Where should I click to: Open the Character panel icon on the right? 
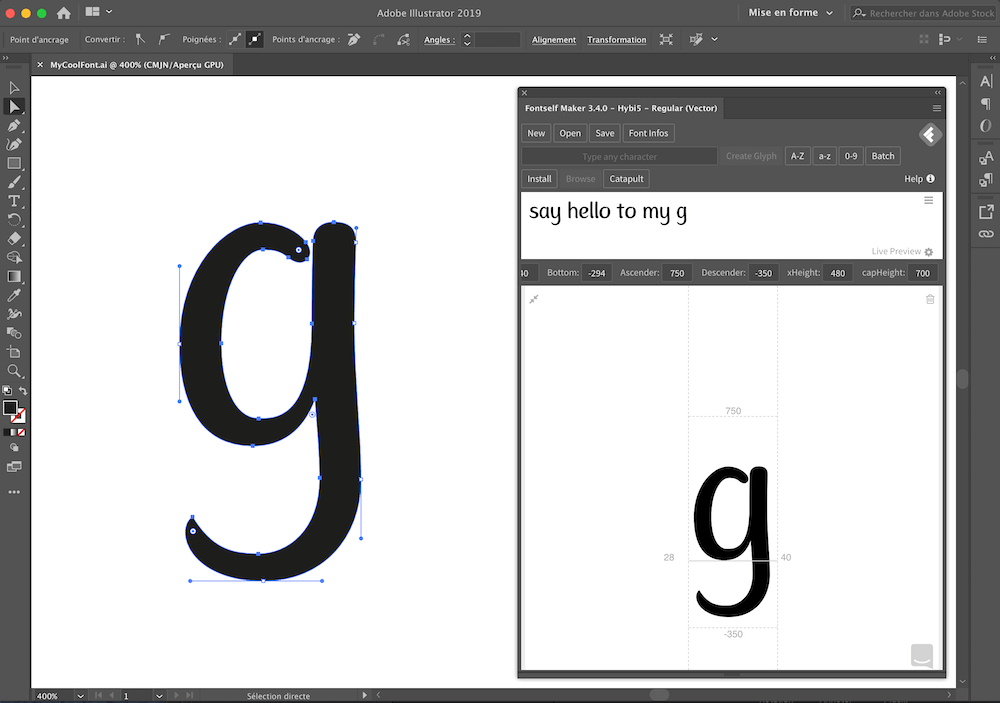pos(986,79)
